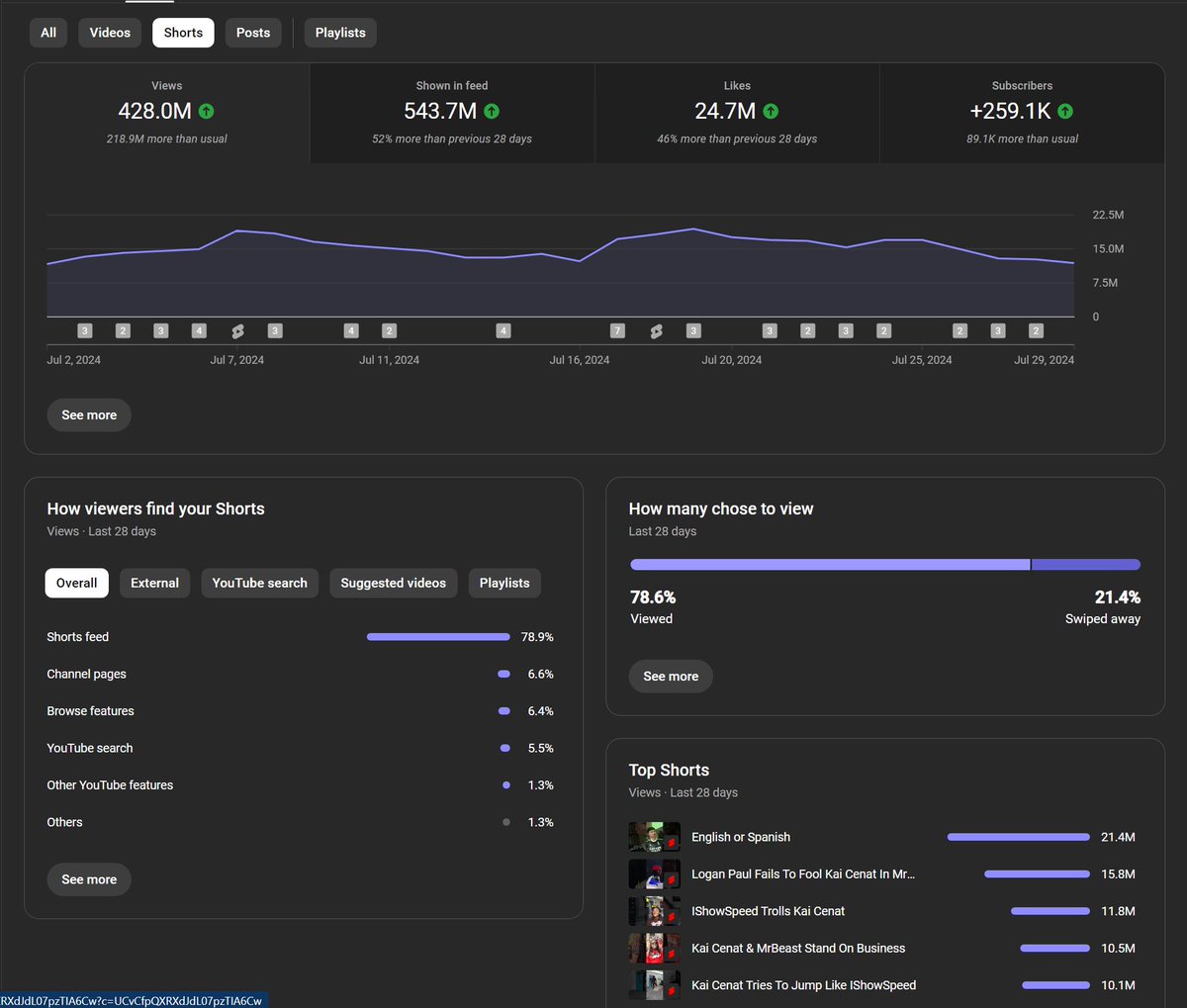Select the Overall traffic source chip
Viewport: 1187px width, 1008px height.
click(76, 584)
